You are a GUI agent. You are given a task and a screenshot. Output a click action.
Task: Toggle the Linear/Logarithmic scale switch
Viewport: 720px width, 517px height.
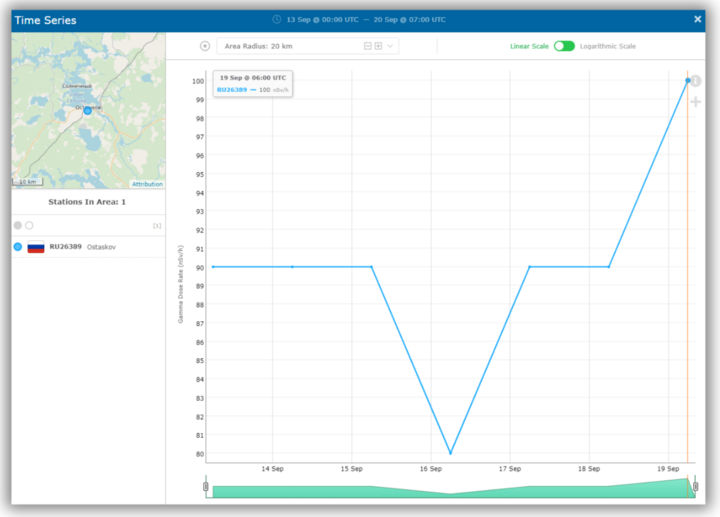click(x=564, y=46)
